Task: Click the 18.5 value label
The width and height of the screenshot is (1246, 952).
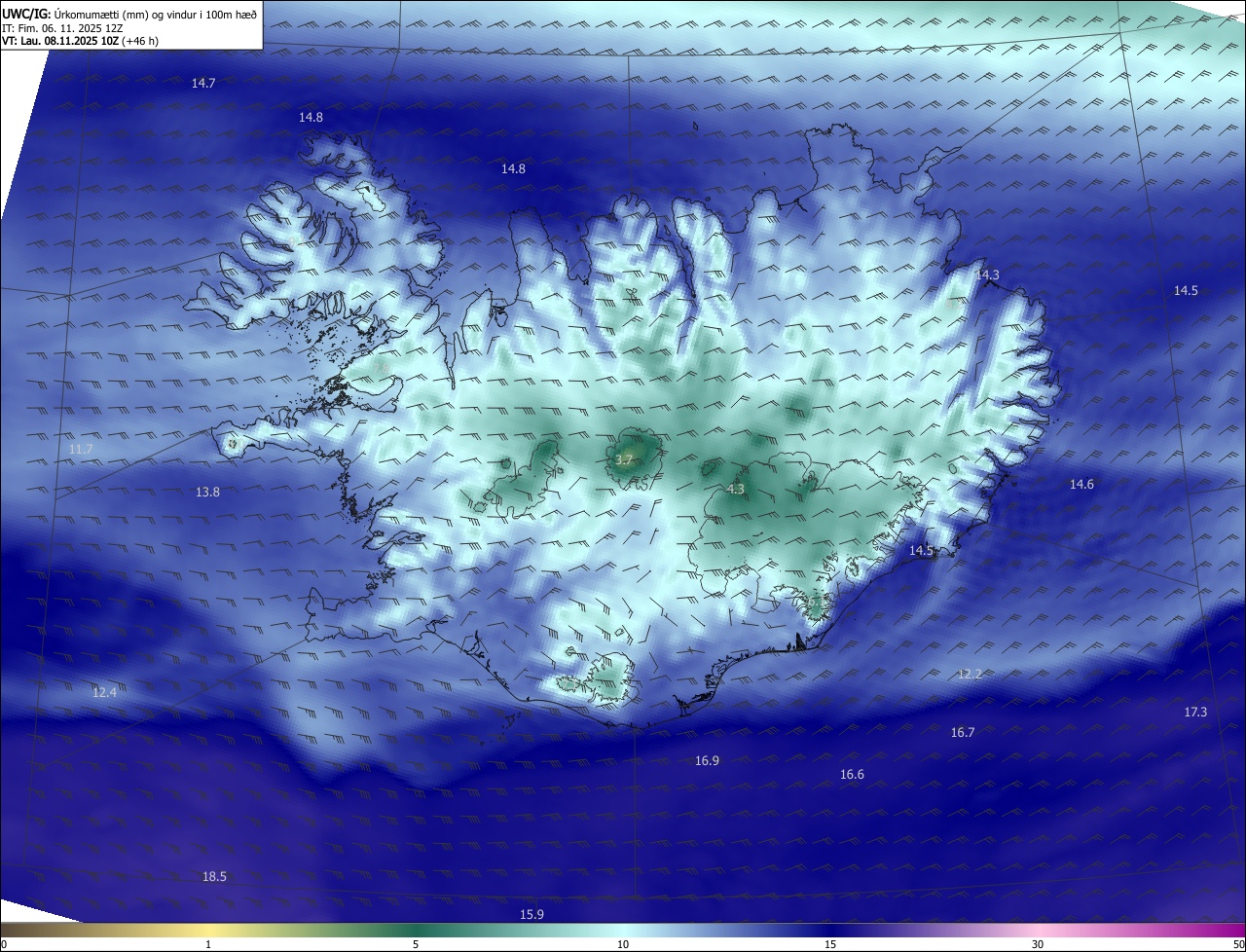Action: click(214, 877)
